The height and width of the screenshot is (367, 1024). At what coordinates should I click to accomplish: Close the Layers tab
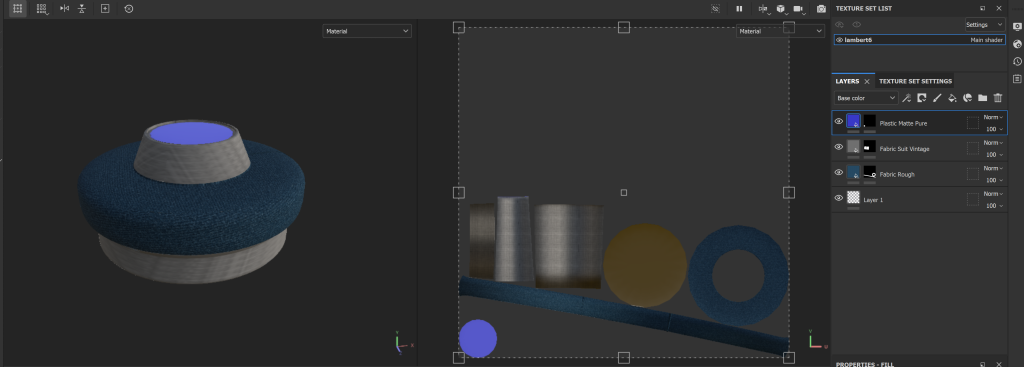[x=867, y=82]
